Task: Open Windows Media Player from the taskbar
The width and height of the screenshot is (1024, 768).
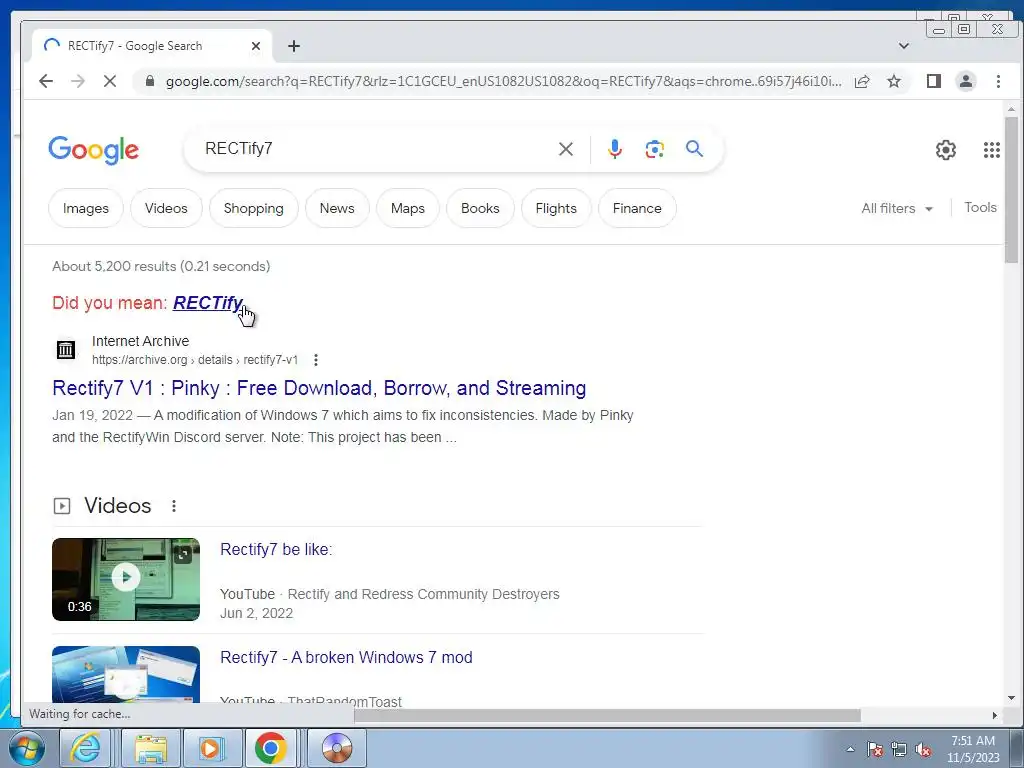Action: pos(212,748)
